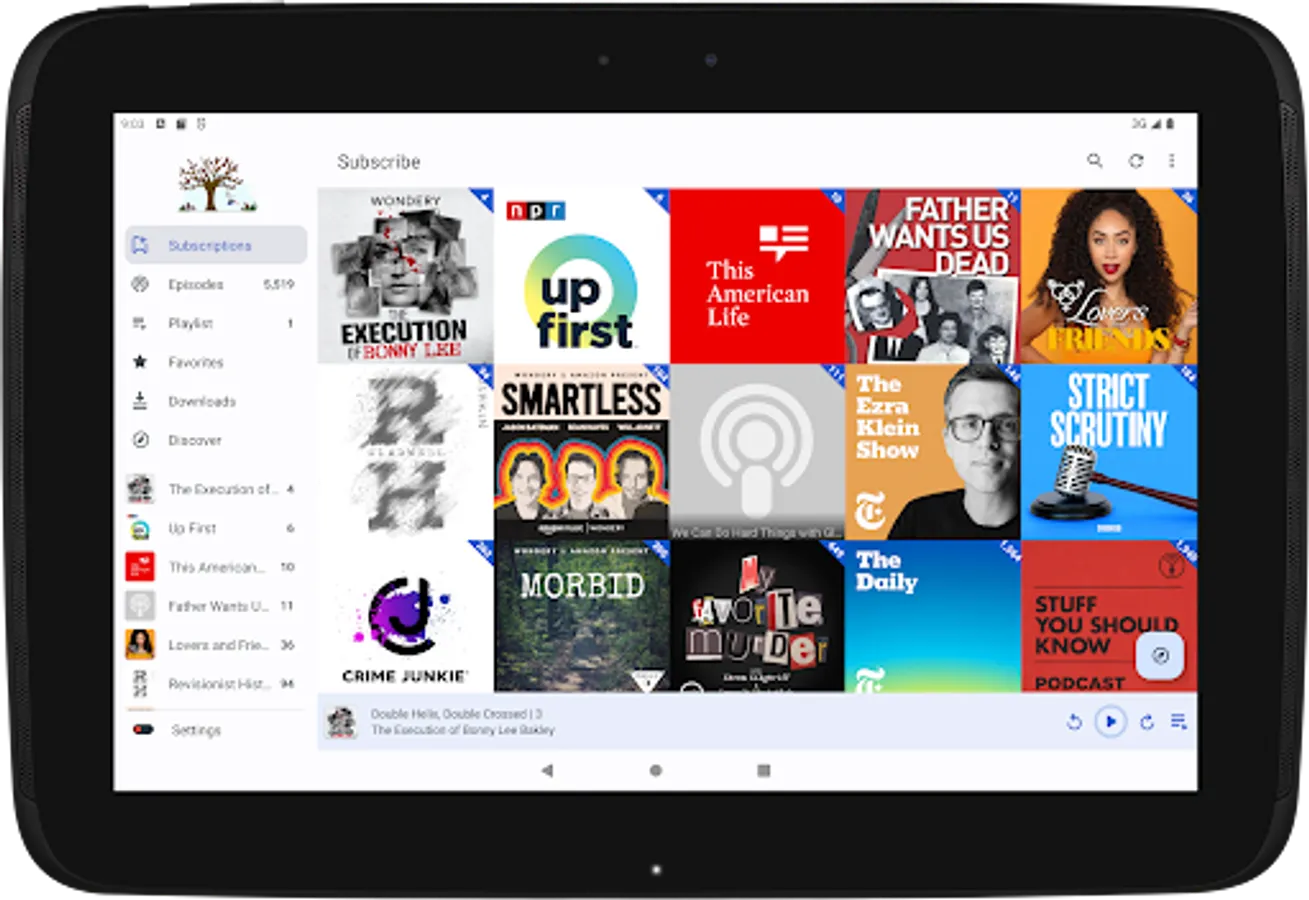Open the Stuff You Should Know cover

tap(1109, 616)
